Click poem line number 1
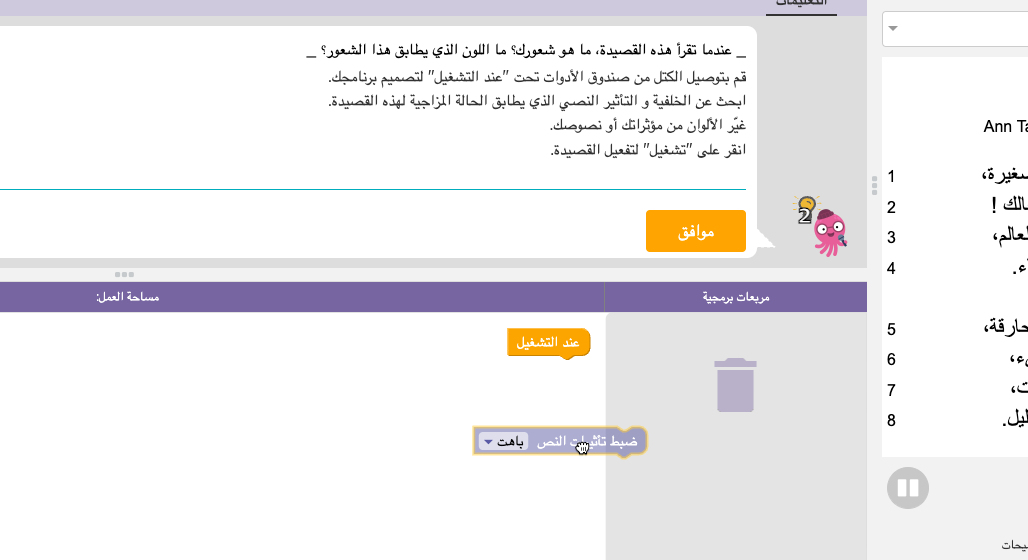 [891, 176]
